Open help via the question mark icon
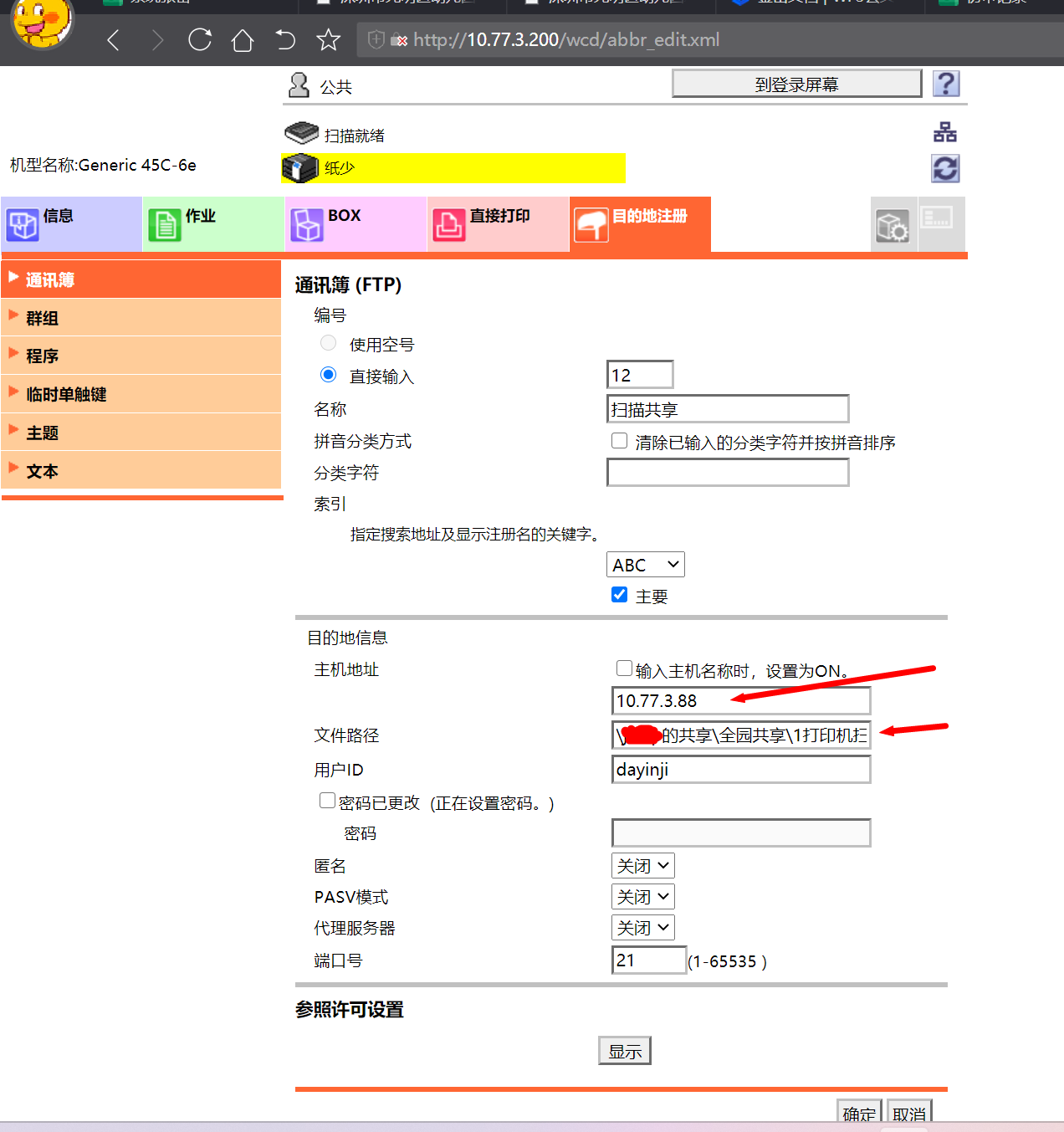The height and width of the screenshot is (1132, 1064). pos(946,84)
